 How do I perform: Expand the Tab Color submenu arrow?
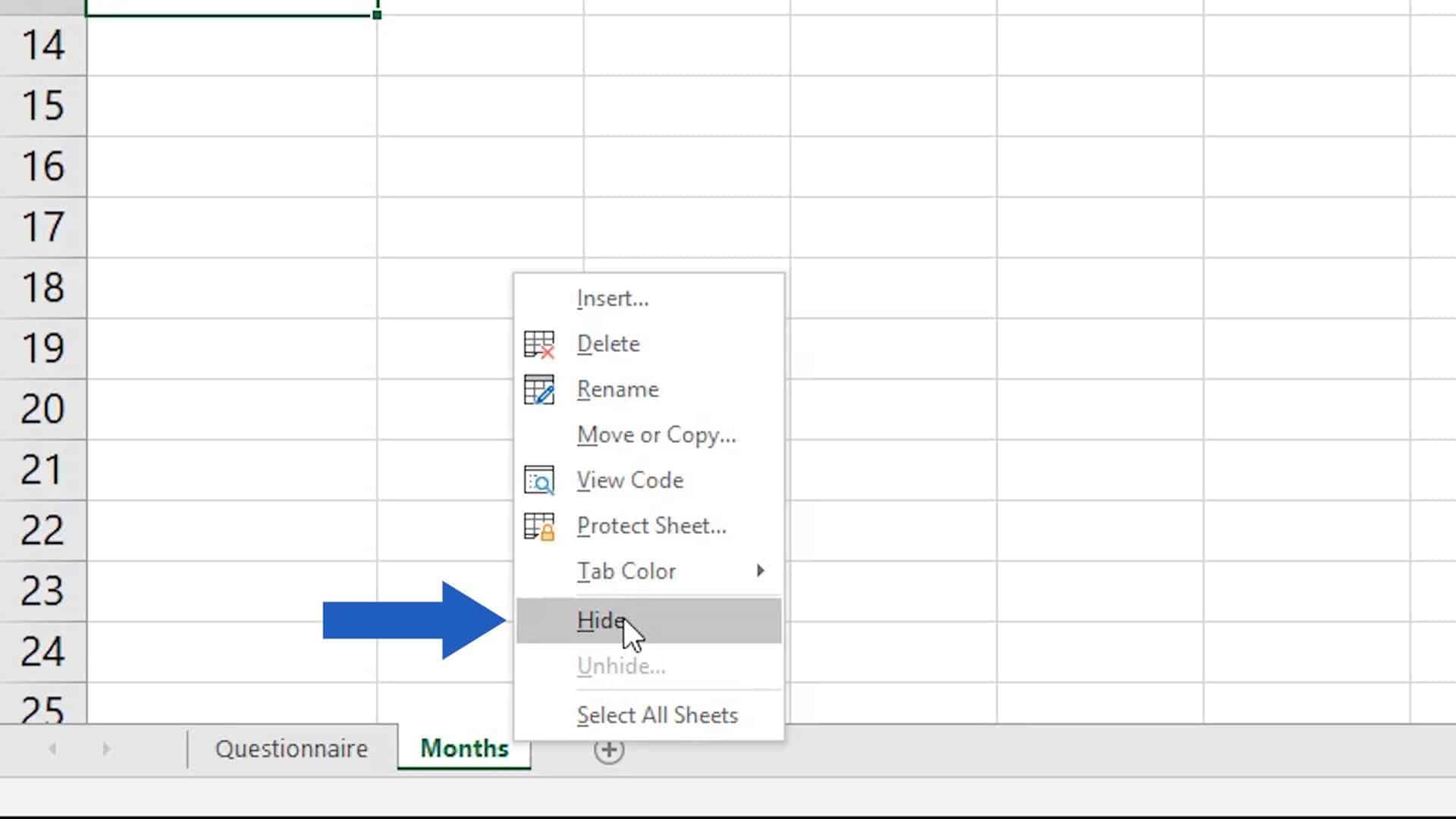[760, 571]
